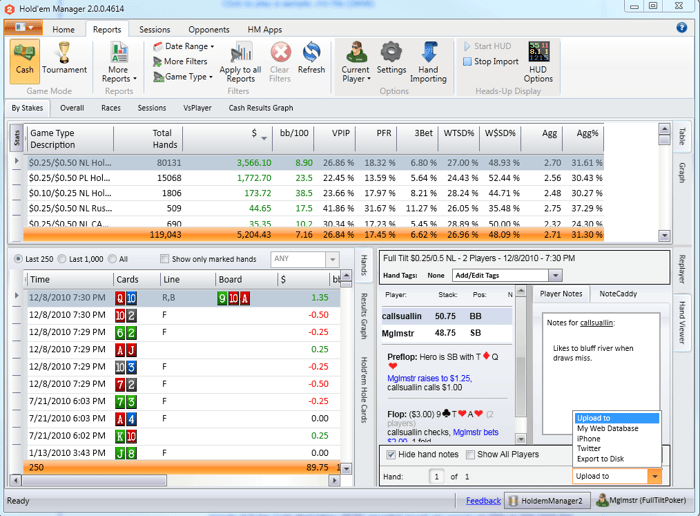Screen dimensions: 700x516
Task: Switch to the Home ribbon tab
Action: 63,29
